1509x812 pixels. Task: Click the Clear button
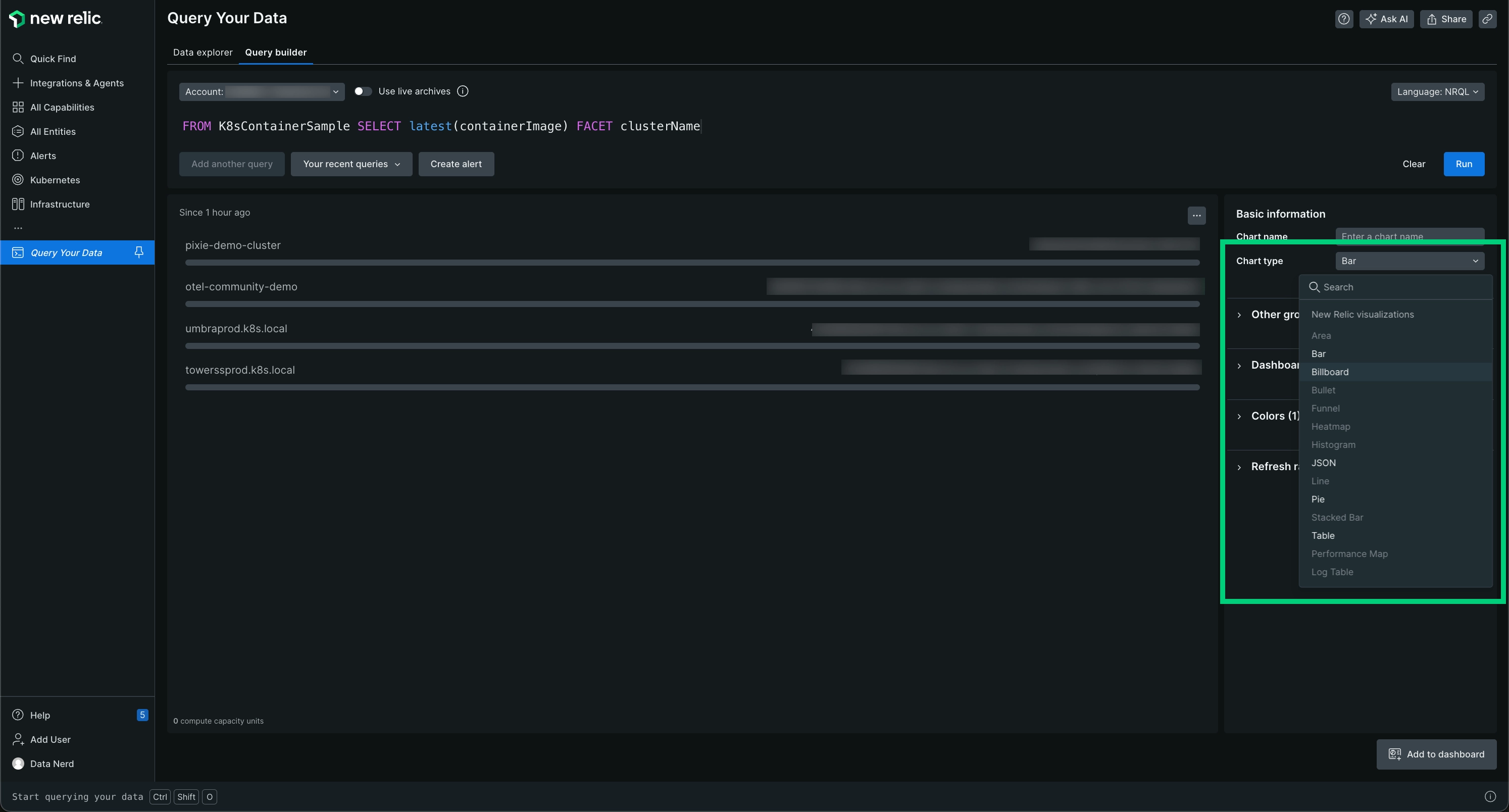(x=1414, y=164)
